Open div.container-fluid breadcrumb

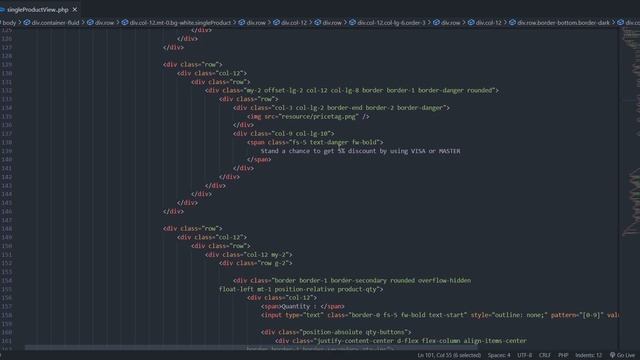tap(56, 23)
